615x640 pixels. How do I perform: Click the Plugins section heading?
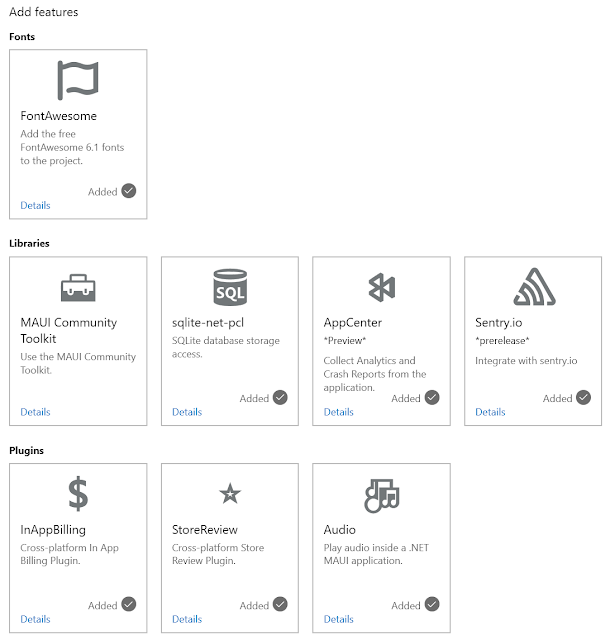[27, 451]
